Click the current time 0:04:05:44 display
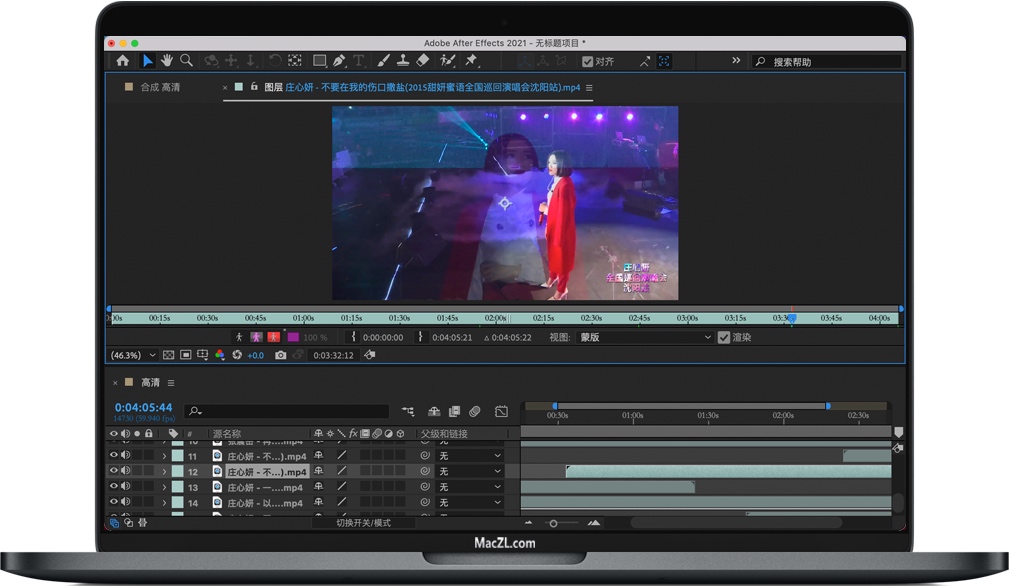The image size is (1009, 586). click(x=143, y=408)
